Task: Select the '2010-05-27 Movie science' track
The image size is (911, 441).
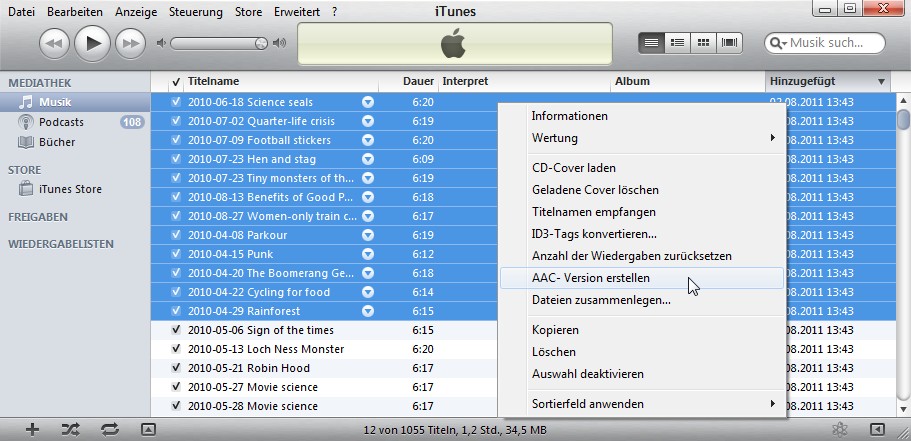Action: (253, 387)
